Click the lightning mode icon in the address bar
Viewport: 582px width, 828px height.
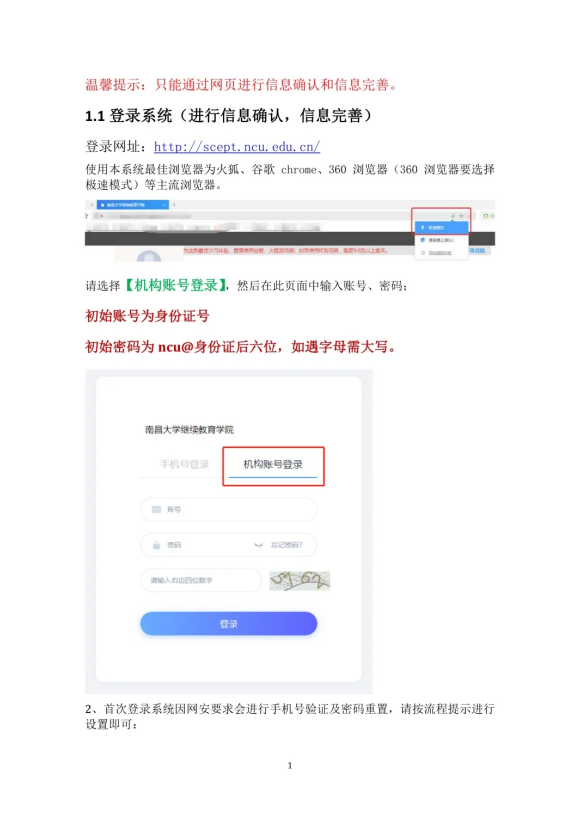[453, 216]
